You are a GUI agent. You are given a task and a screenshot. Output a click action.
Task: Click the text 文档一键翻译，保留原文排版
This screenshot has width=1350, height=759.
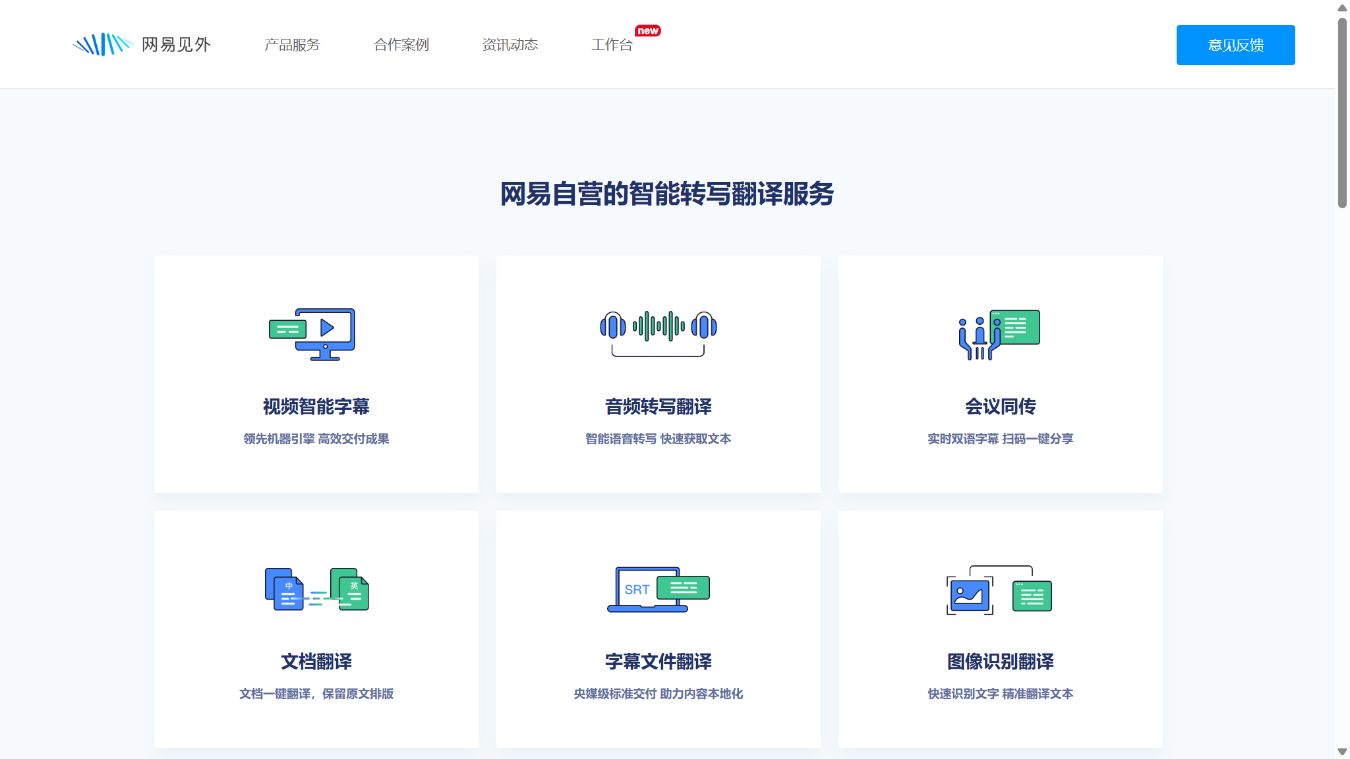316,694
